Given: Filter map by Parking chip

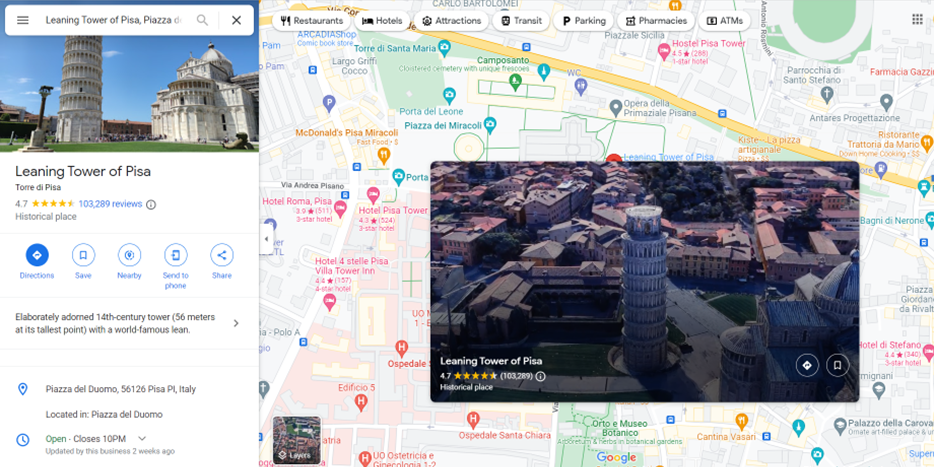Looking at the screenshot, I should coord(584,20).
